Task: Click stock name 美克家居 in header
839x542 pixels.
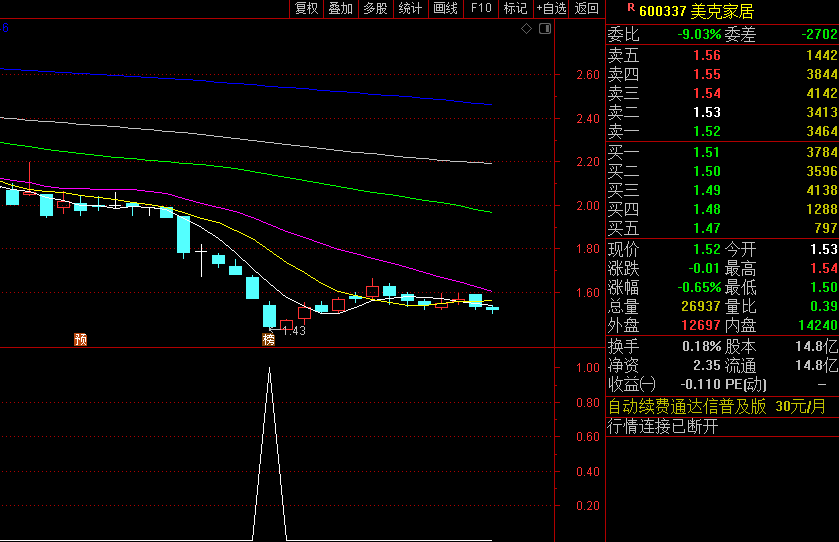Action: (722, 10)
